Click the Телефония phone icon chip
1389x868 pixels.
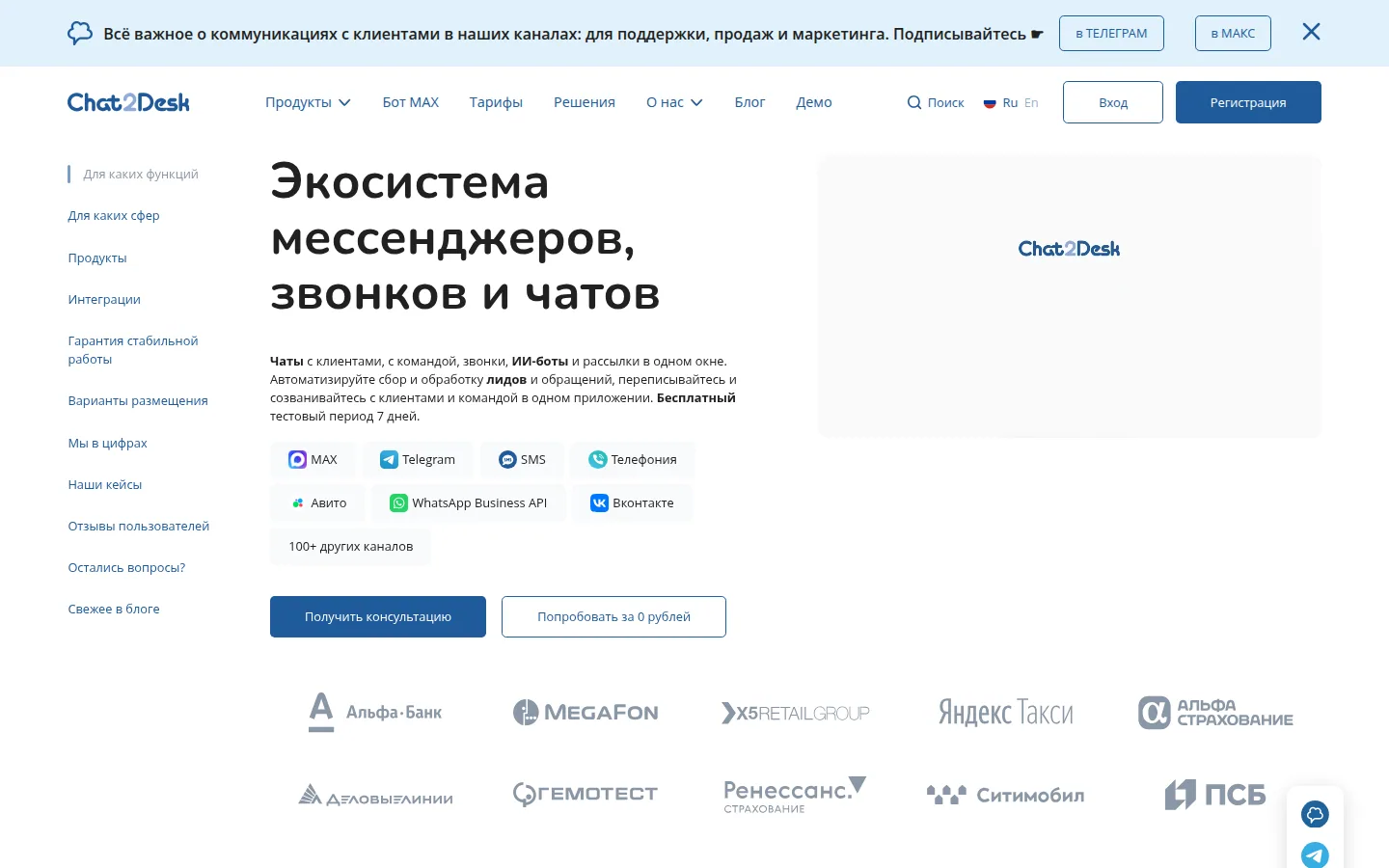coord(598,459)
